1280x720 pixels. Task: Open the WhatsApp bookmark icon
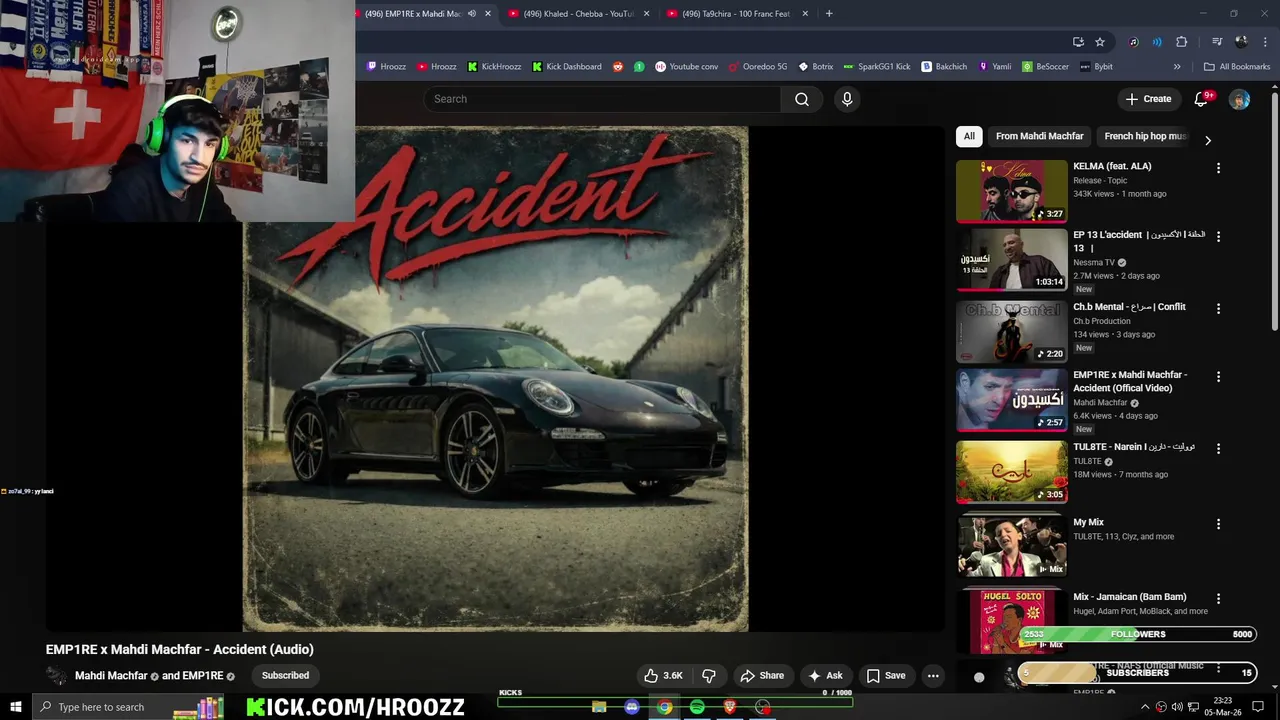(639, 66)
